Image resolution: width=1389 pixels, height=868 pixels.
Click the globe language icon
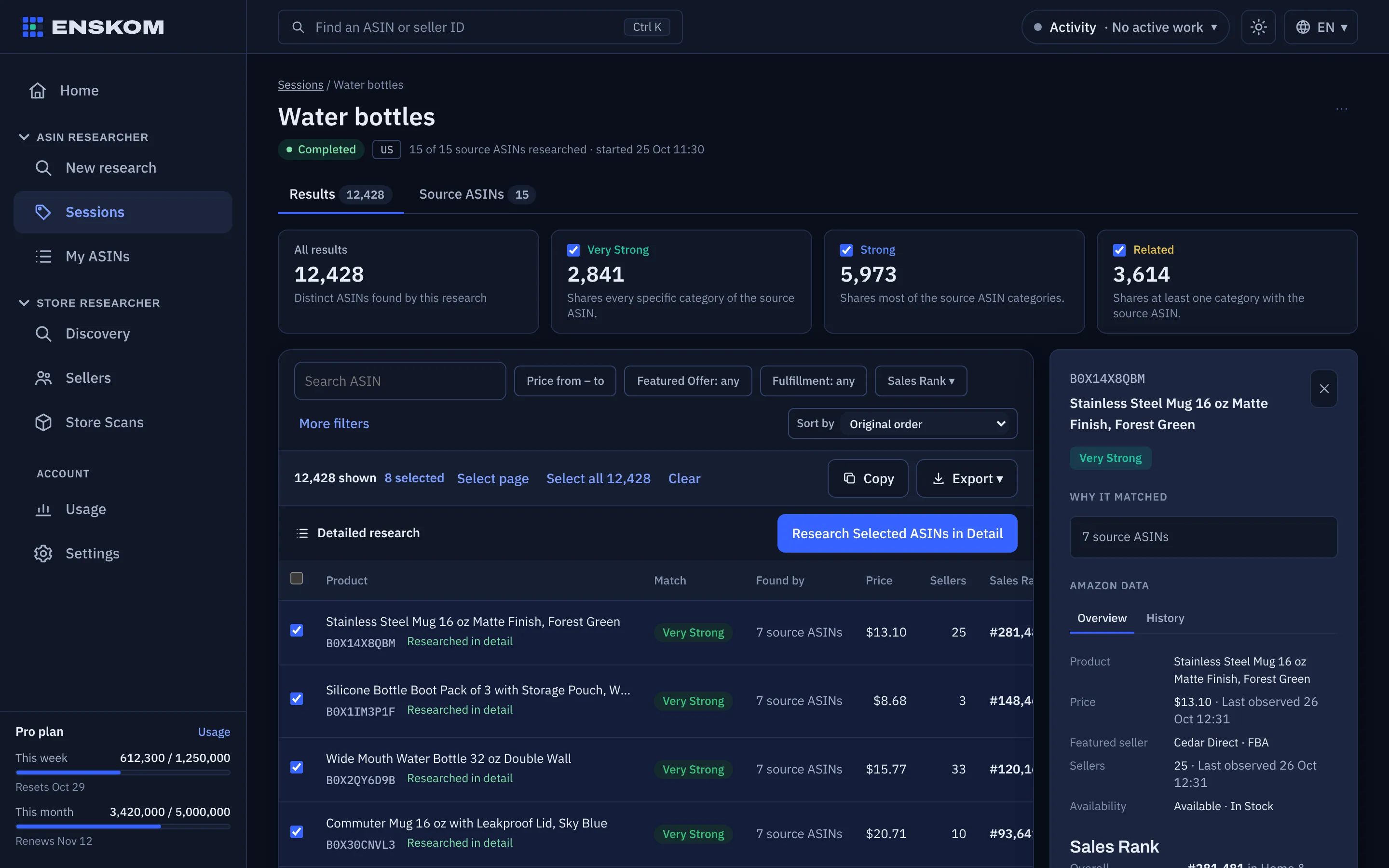(x=1303, y=27)
